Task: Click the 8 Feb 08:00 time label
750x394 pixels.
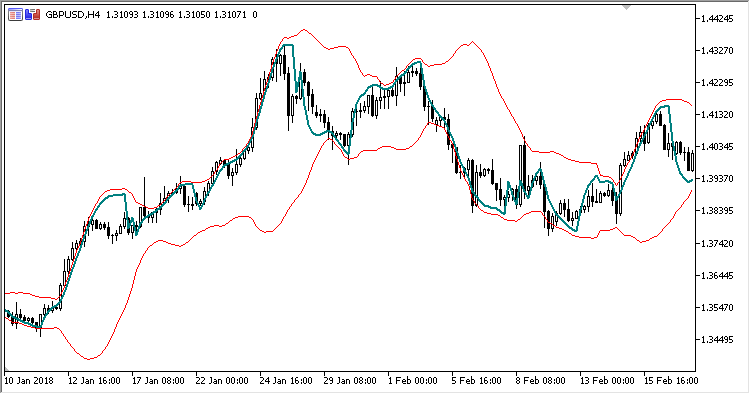Action: (x=541, y=381)
